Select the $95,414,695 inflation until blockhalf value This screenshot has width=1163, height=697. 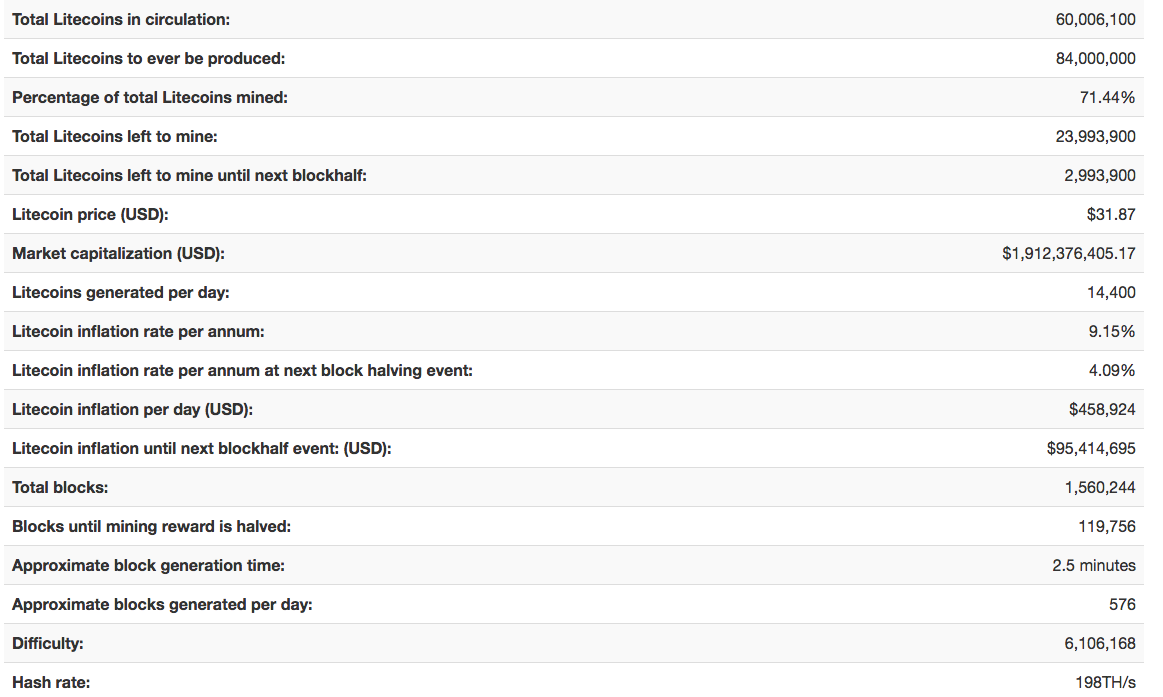pos(1091,449)
